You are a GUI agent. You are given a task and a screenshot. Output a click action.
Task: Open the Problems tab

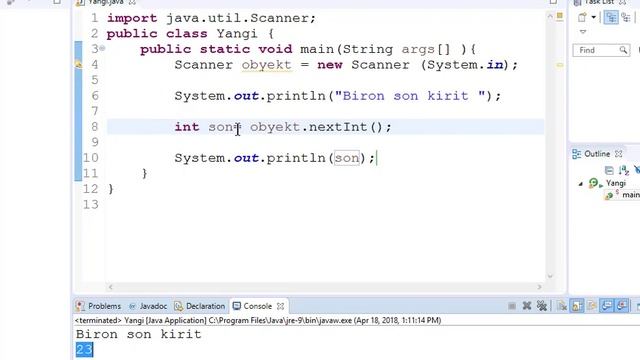[x=98, y=306]
